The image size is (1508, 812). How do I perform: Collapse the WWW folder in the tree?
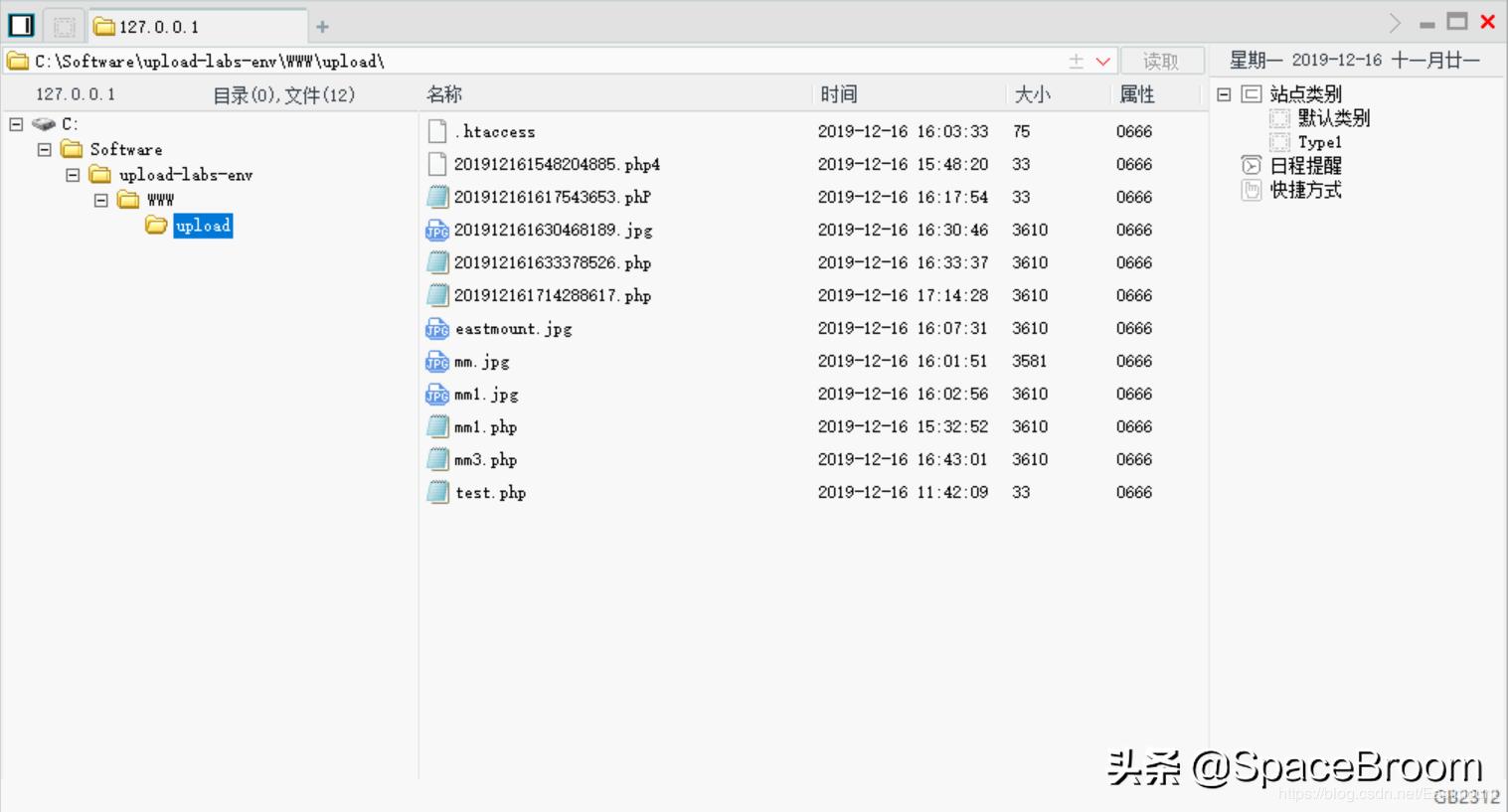point(99,199)
